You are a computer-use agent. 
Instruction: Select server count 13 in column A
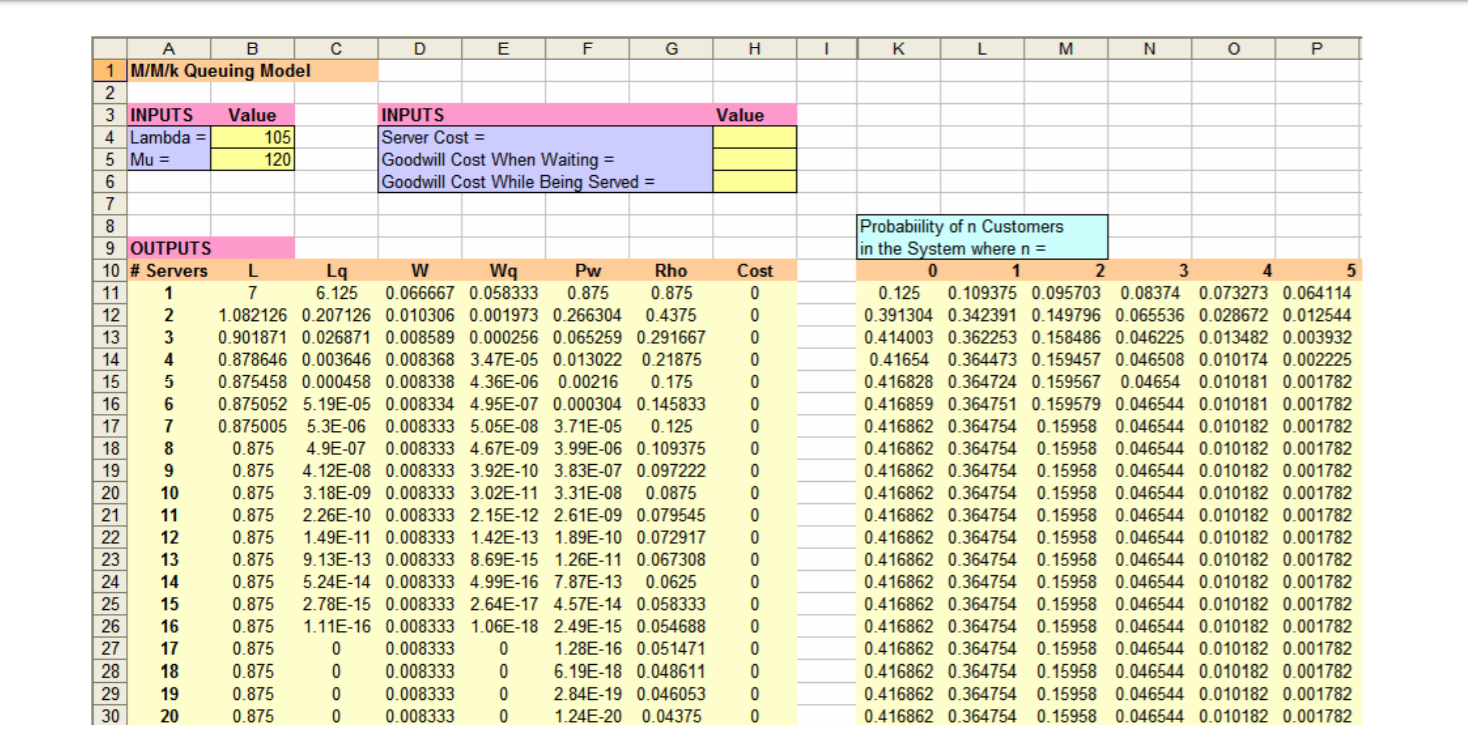[169, 559]
